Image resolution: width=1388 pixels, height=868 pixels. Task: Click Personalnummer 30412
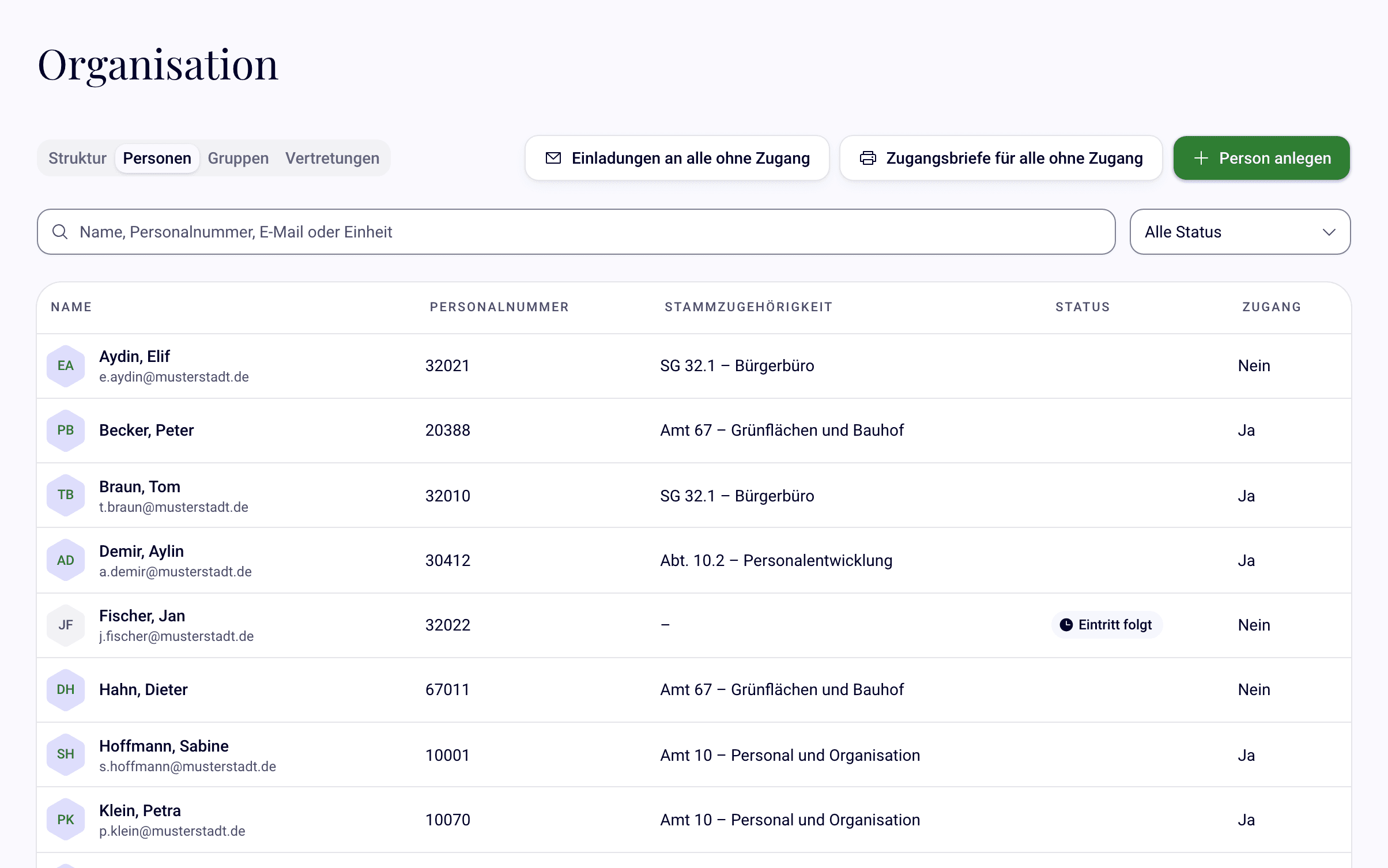point(448,560)
